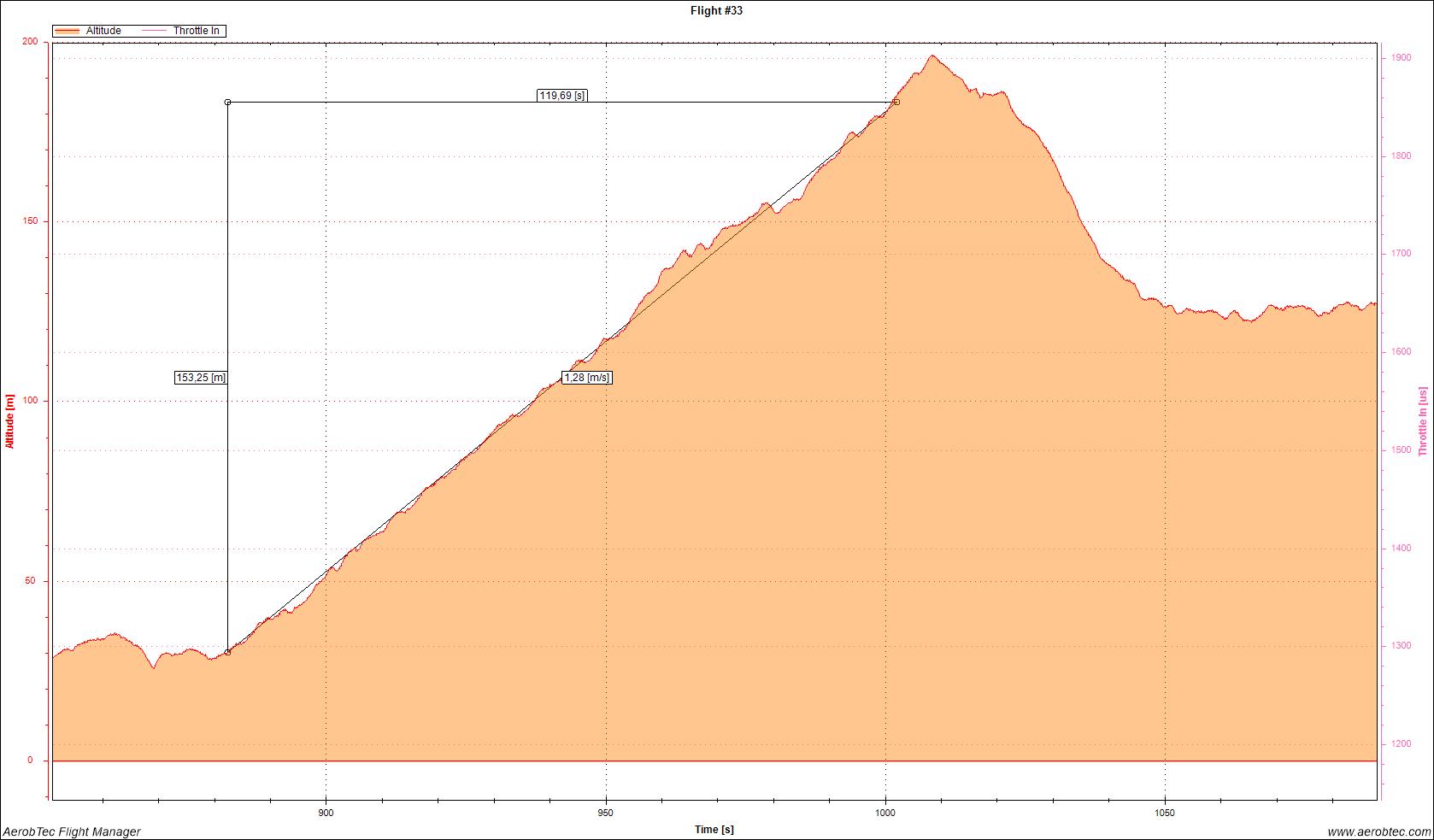This screenshot has height=840, width=1434.
Task: Select the Altitude legend label
Action: pyautogui.click(x=103, y=31)
